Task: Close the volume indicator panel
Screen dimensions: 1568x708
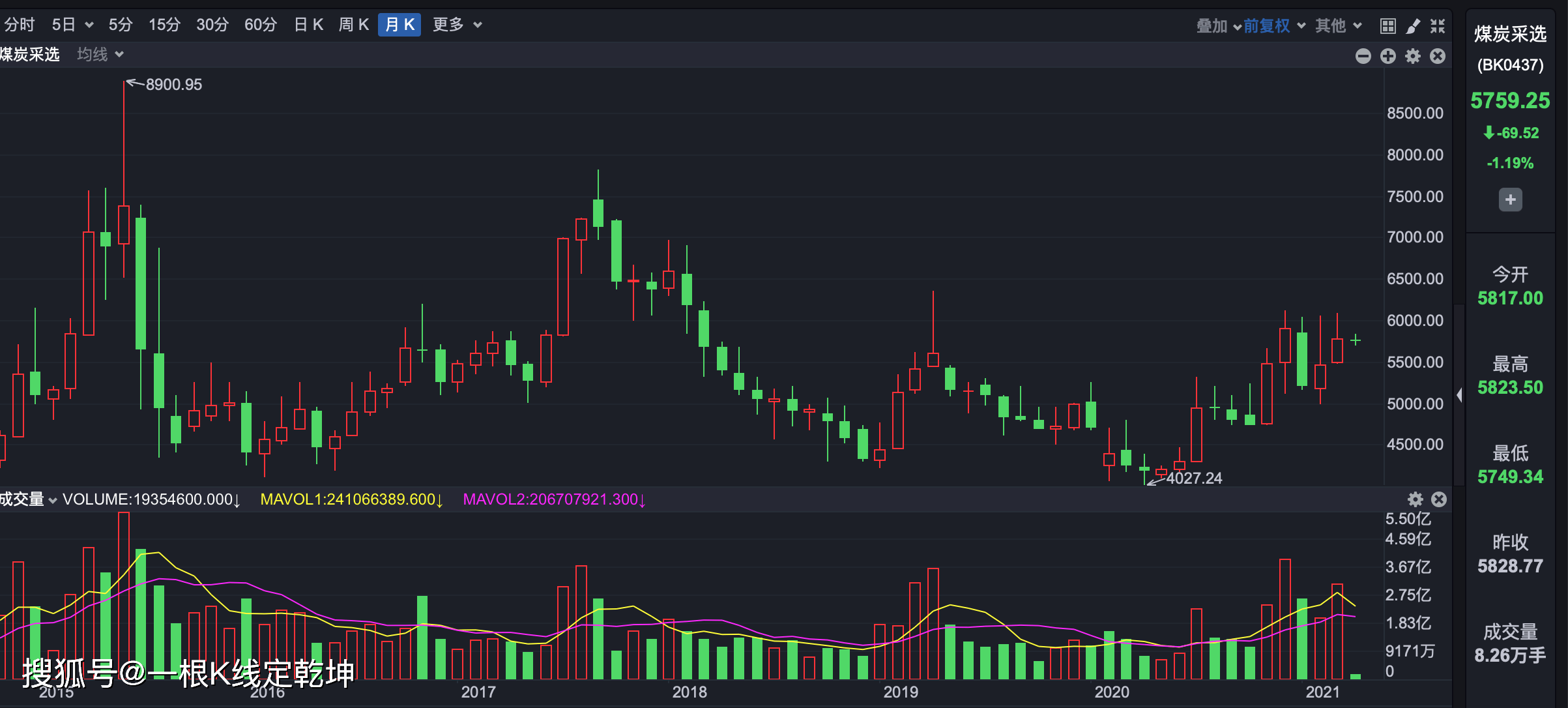Action: point(1439,499)
